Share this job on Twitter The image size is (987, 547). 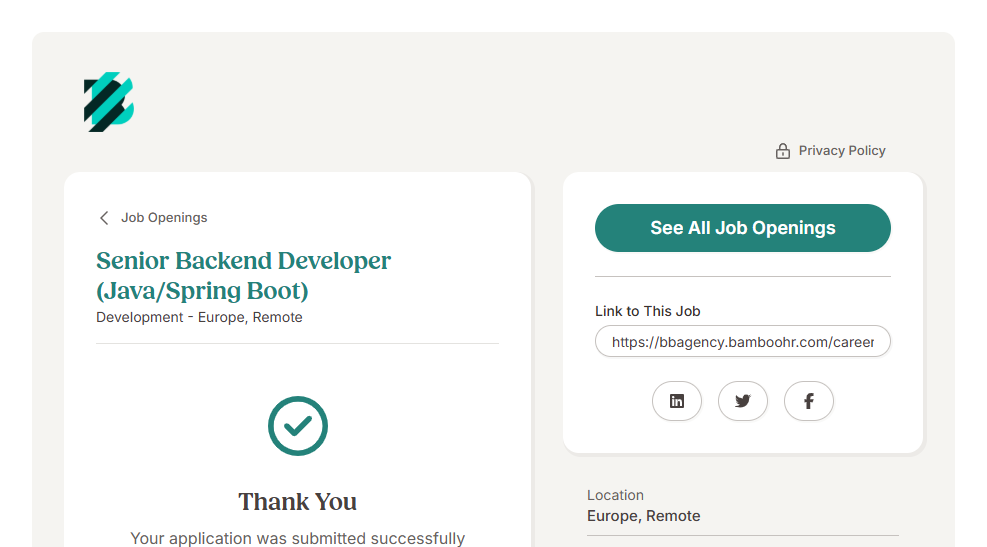click(x=743, y=401)
